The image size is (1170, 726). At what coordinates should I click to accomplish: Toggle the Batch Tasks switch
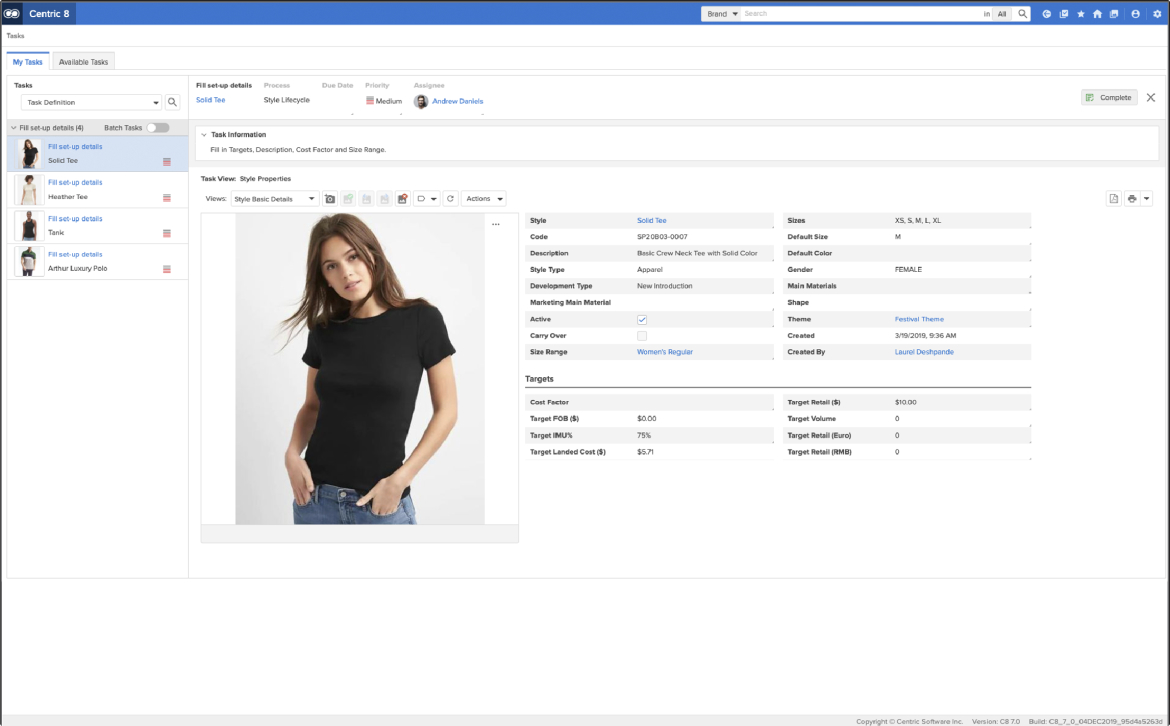coord(158,127)
